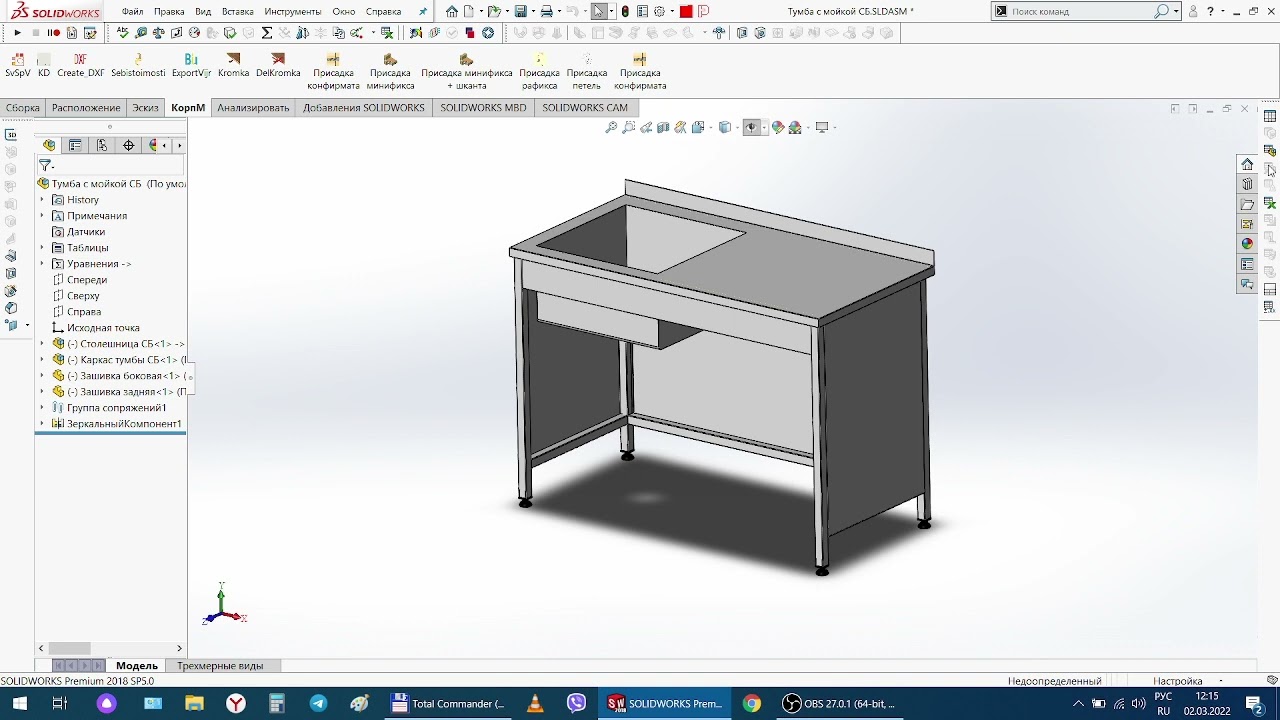
Task: Open the Appearances color-ball task pane
Action: click(x=1247, y=244)
